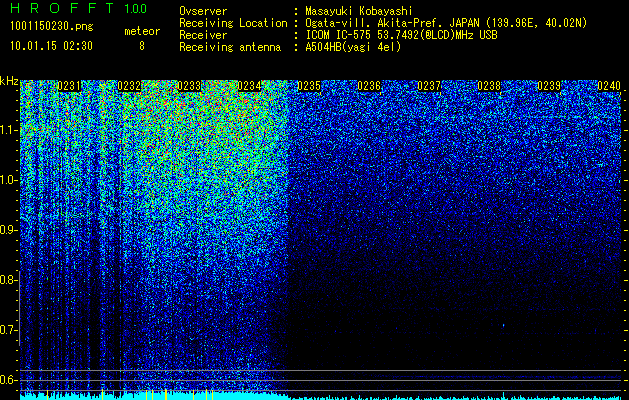629x400 pixels.
Task: Click the cyan signal level bar at bottom
Action: pyautogui.click(x=320, y=396)
